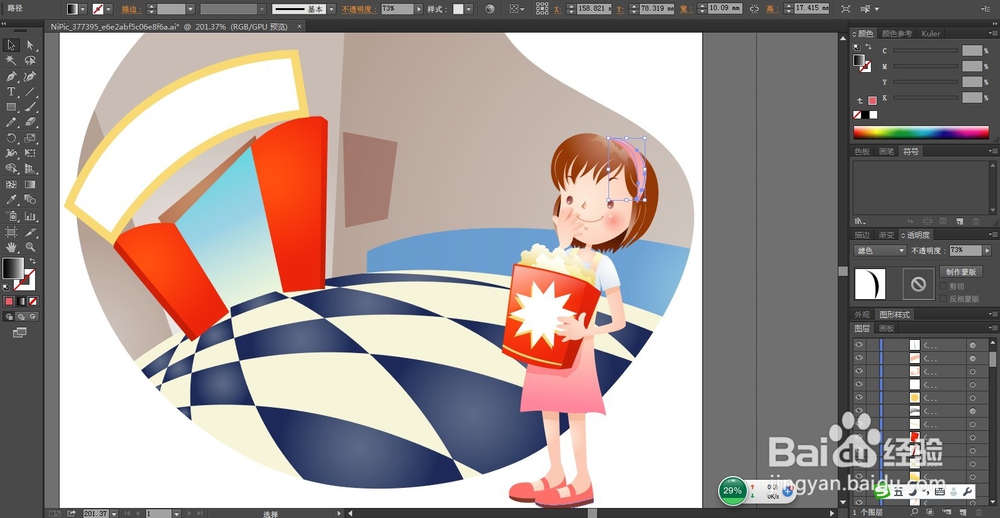Switch to the 色板 swatches tab
The image size is (1000, 518).
click(x=862, y=152)
